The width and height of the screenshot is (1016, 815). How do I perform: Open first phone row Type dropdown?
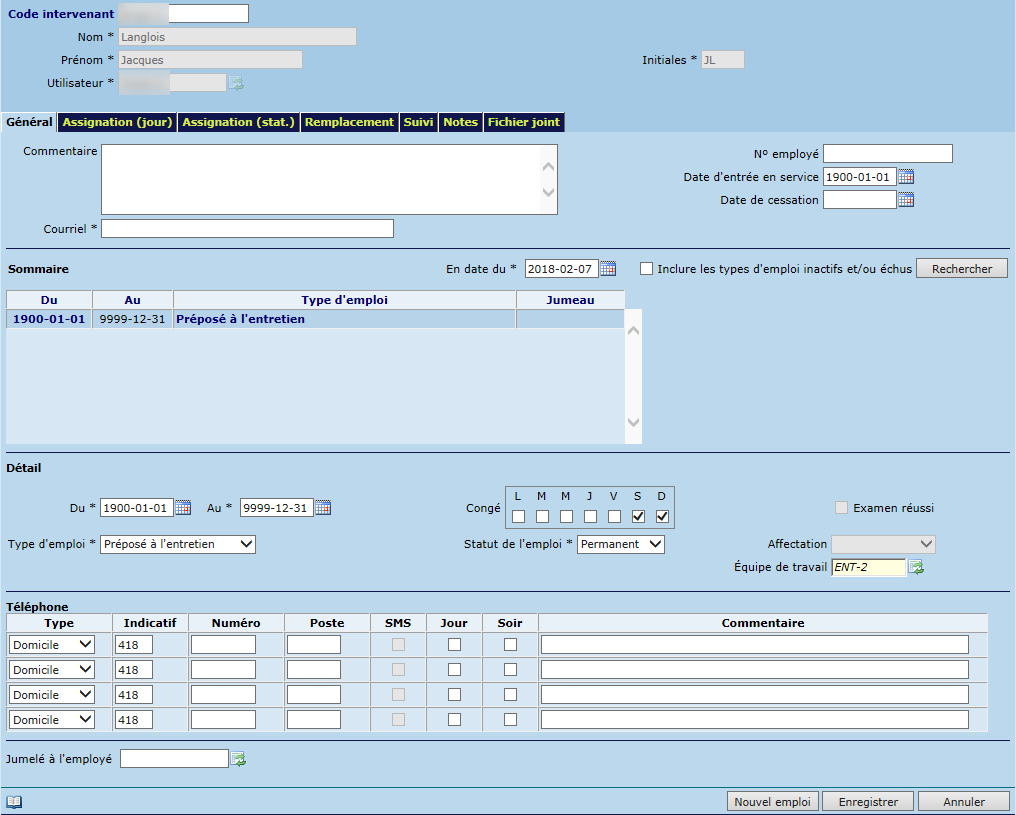tap(52, 645)
